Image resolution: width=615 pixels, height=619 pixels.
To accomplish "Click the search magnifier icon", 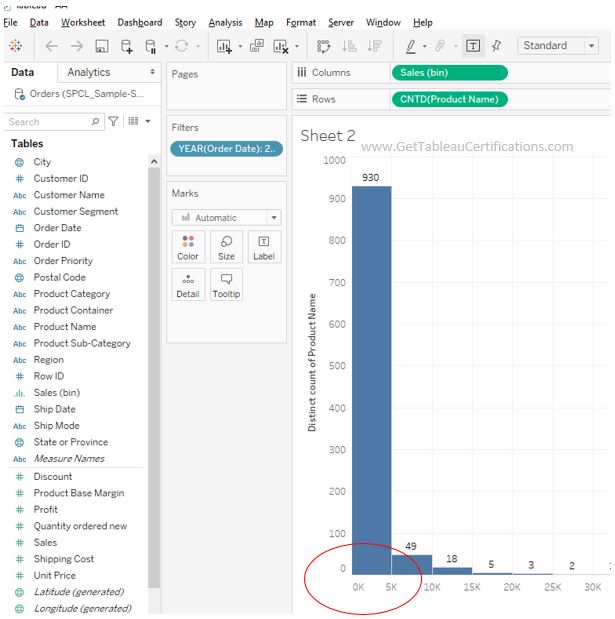I will [x=95, y=121].
